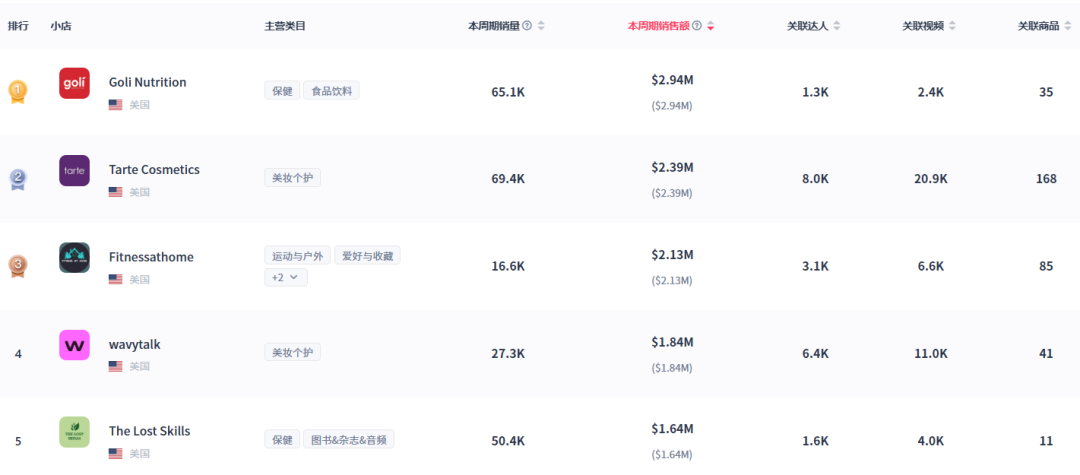Screen dimensions: 1080x475
Task: Click the silver rank 2 medal
Action: tap(17, 179)
